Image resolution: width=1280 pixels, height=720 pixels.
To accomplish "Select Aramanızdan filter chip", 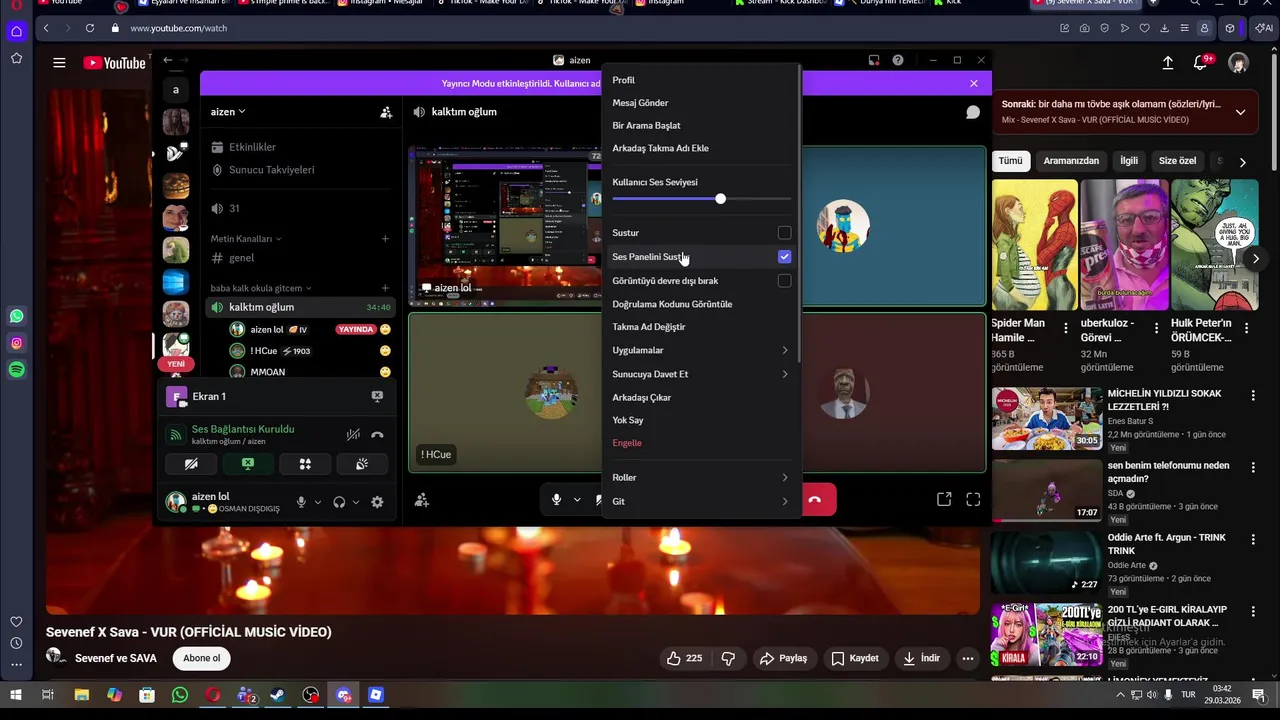I will coord(1071,161).
